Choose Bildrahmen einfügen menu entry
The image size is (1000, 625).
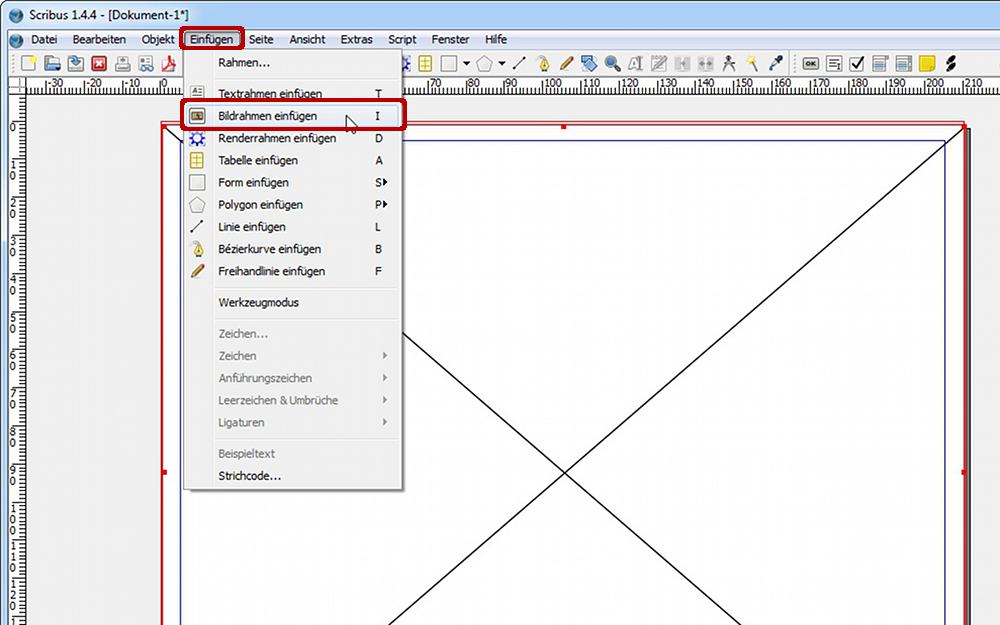pyautogui.click(x=293, y=115)
